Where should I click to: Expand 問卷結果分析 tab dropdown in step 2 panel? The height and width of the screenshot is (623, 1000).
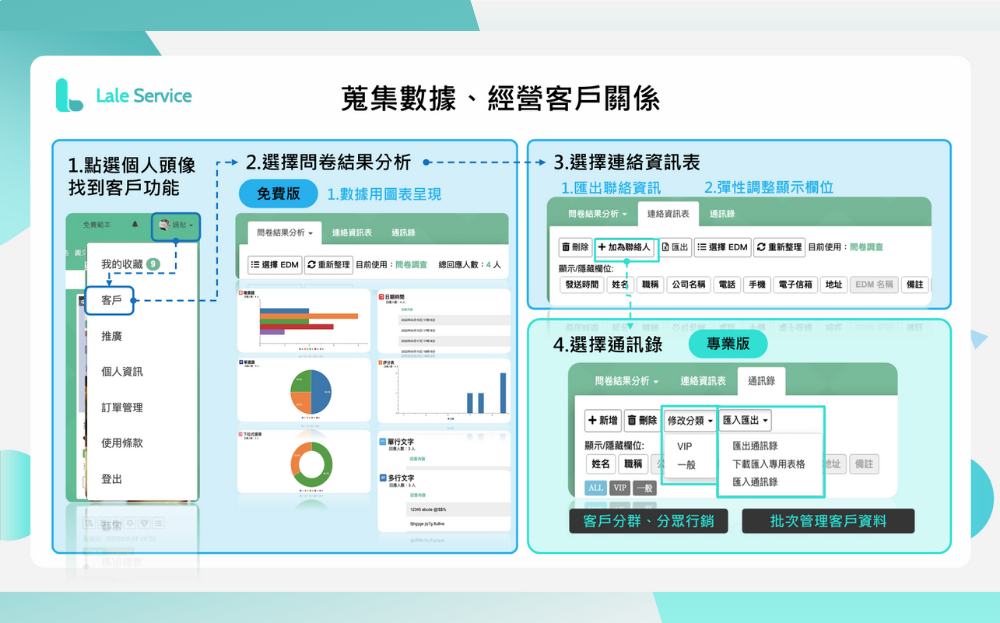pos(284,233)
